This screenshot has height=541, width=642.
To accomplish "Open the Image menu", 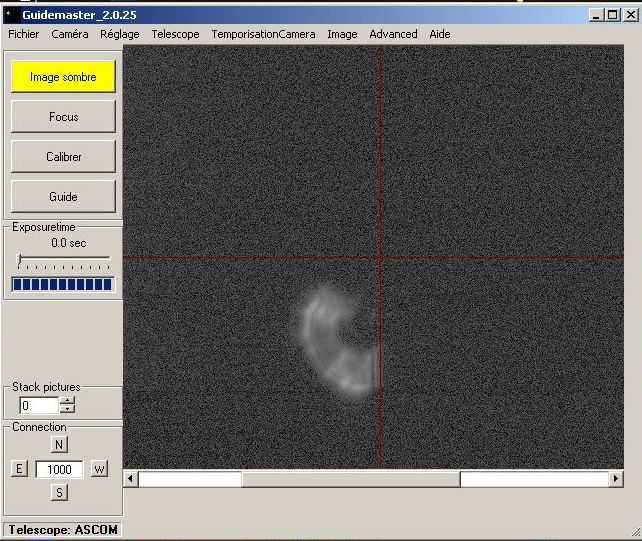I will tap(342, 34).
